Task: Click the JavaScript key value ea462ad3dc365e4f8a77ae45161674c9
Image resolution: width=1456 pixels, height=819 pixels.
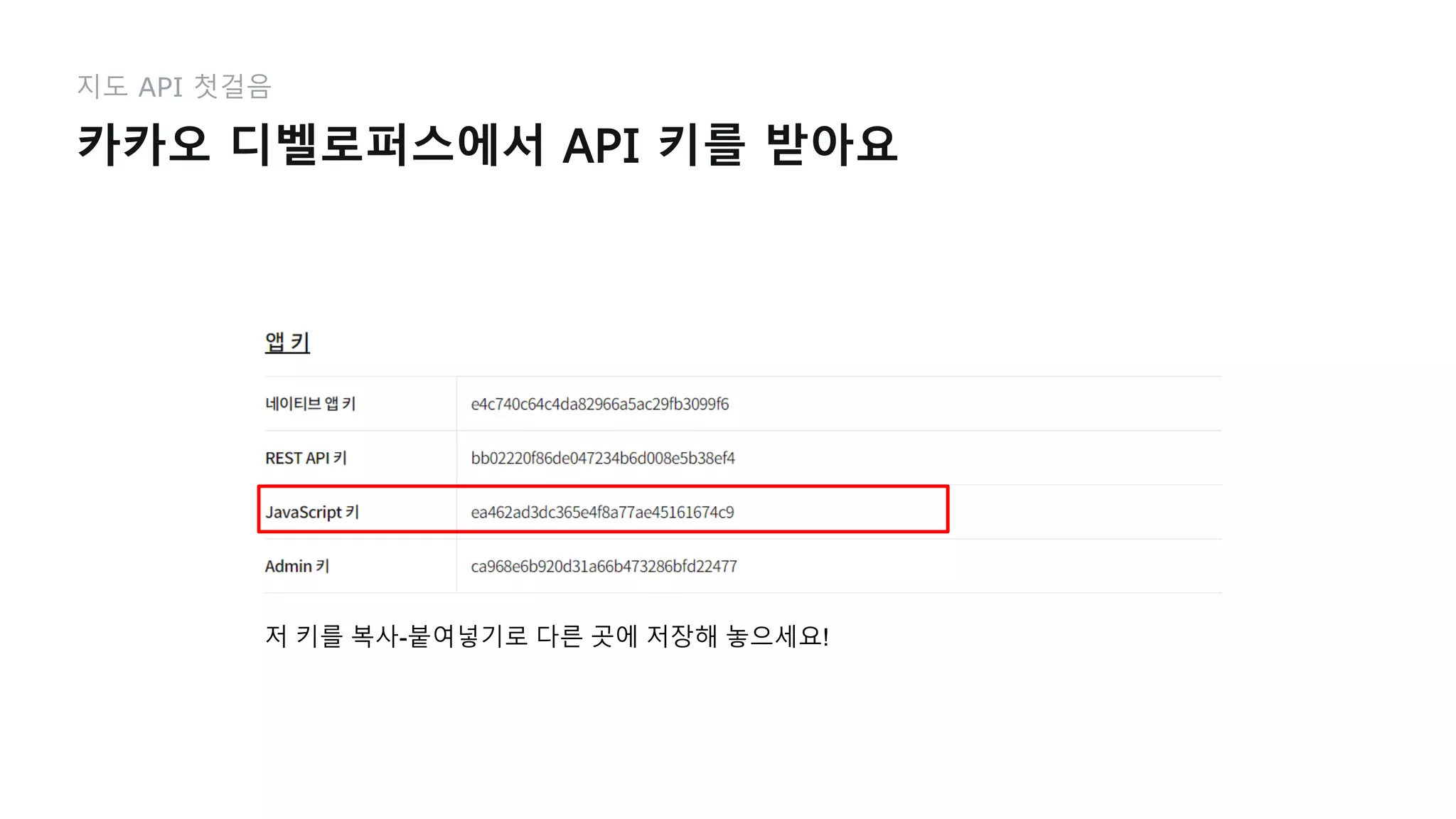Action: click(602, 512)
